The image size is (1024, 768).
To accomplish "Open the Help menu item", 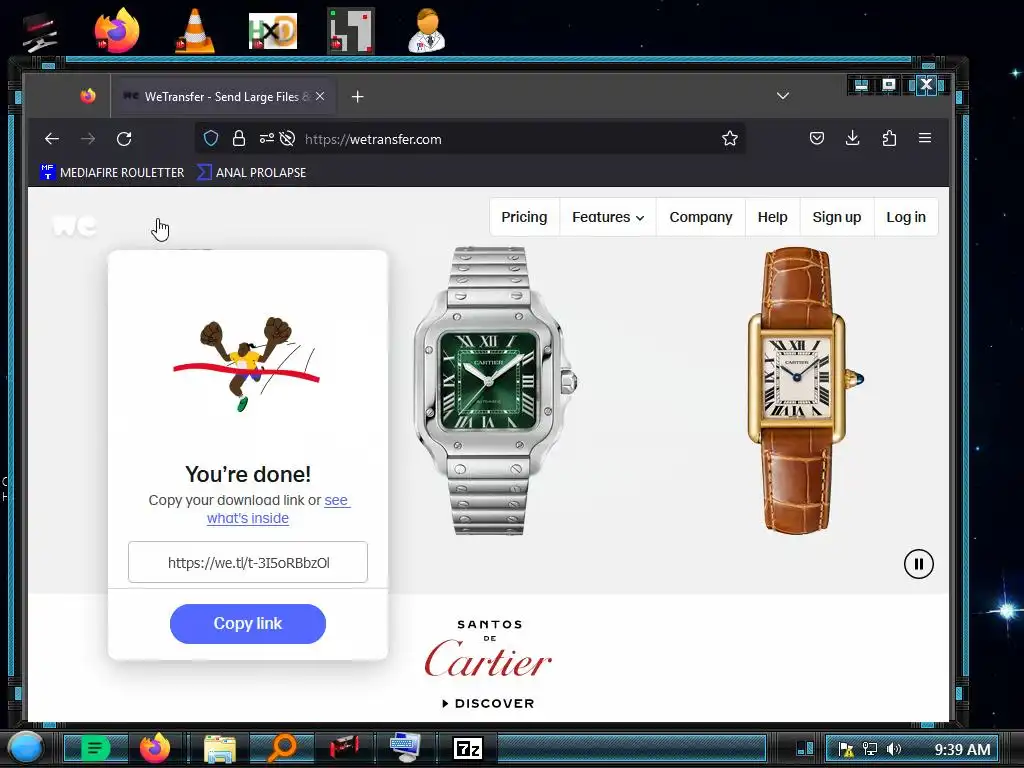I will click(x=773, y=217).
